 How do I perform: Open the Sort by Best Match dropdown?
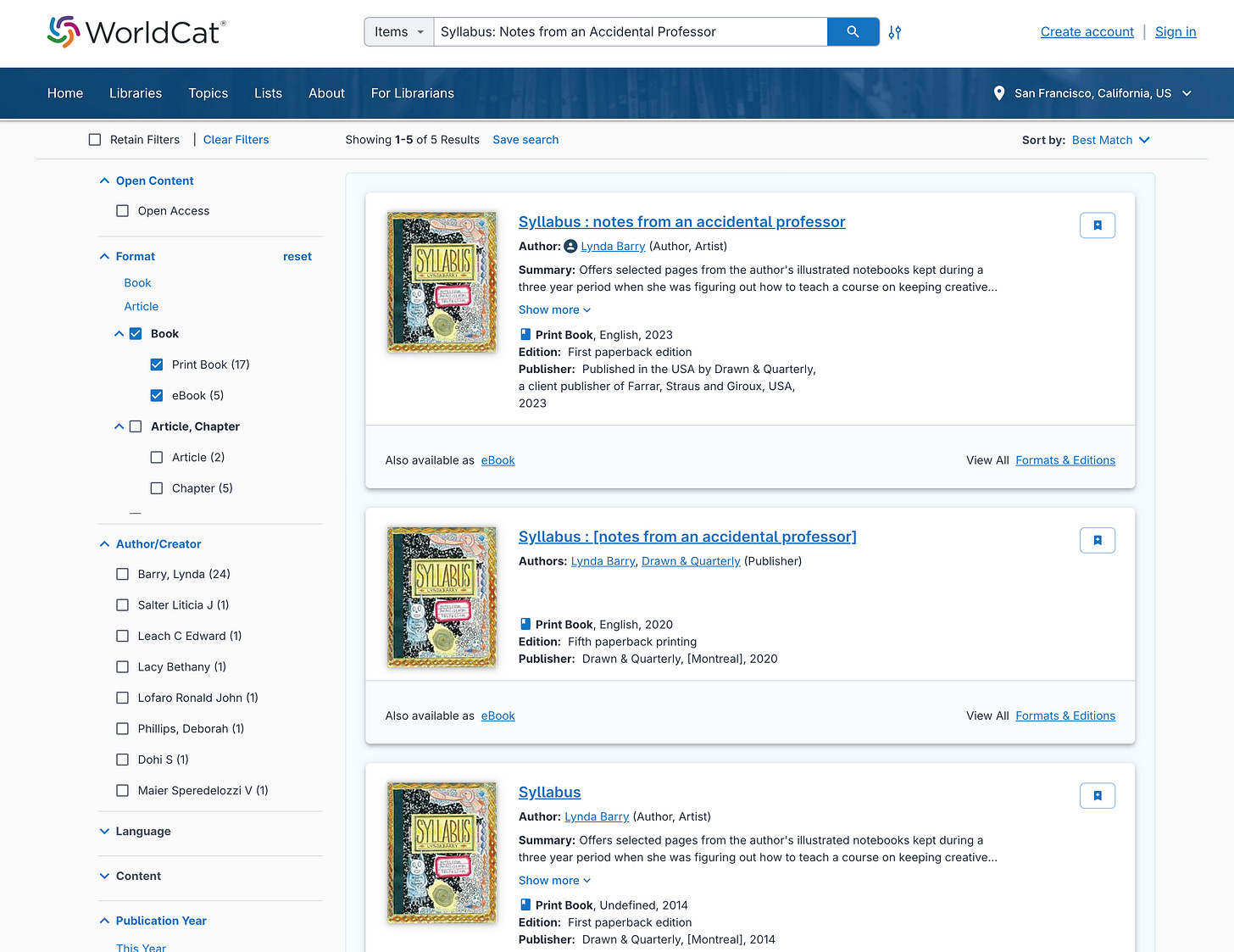(x=1110, y=140)
